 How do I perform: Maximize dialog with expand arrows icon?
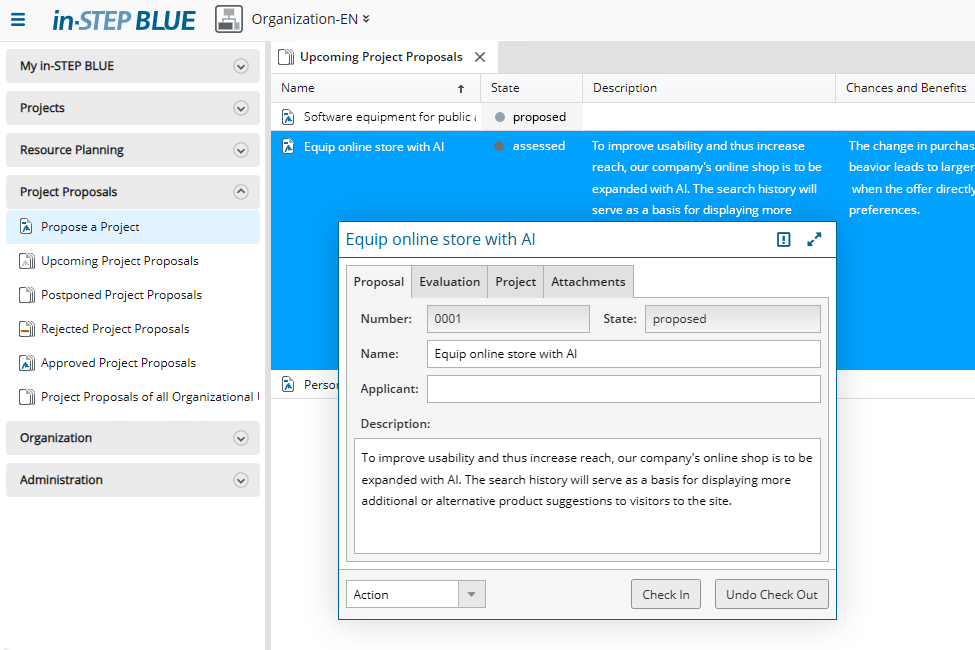[815, 240]
